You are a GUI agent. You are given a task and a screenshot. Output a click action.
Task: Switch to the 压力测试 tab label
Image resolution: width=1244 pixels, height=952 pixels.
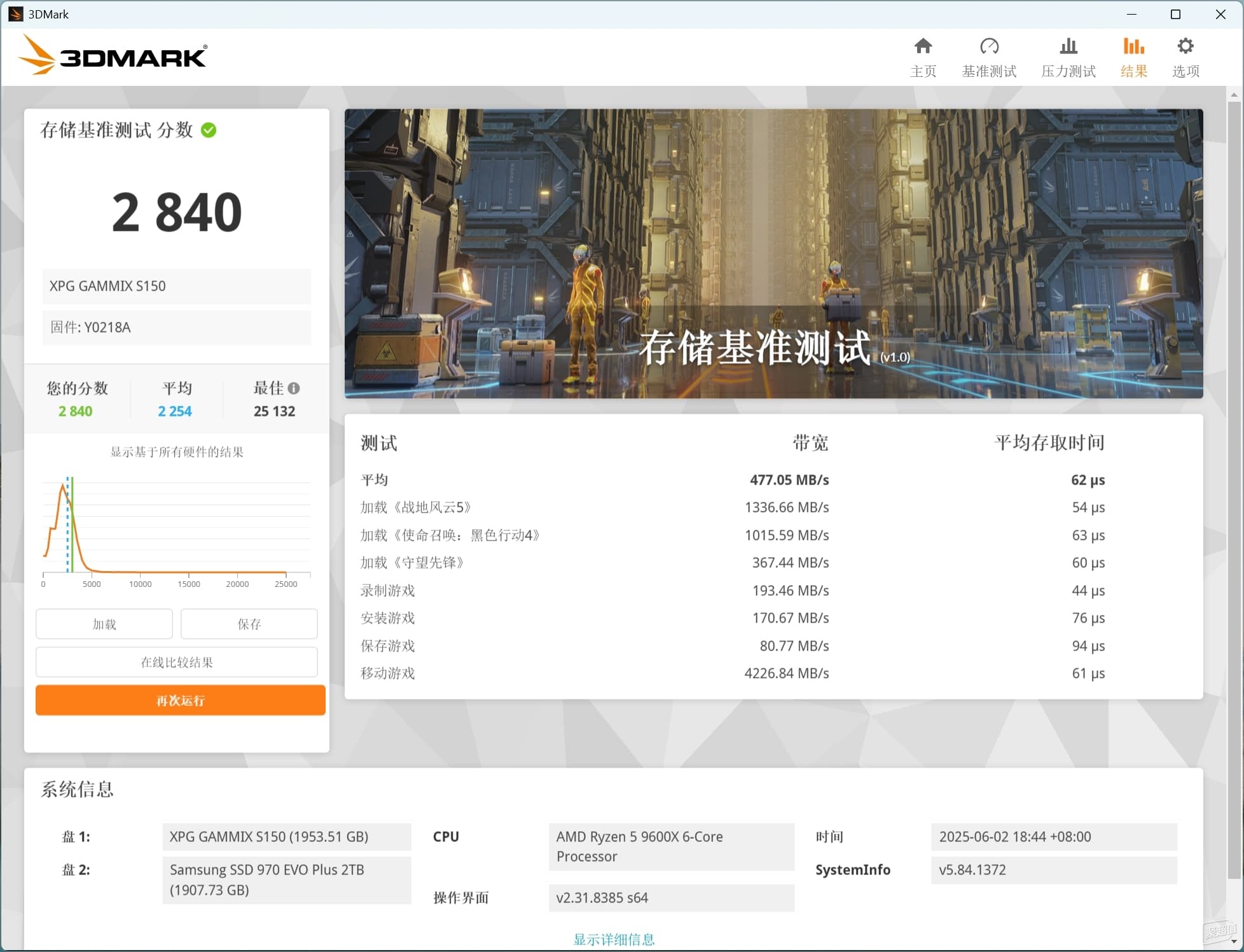point(1068,71)
